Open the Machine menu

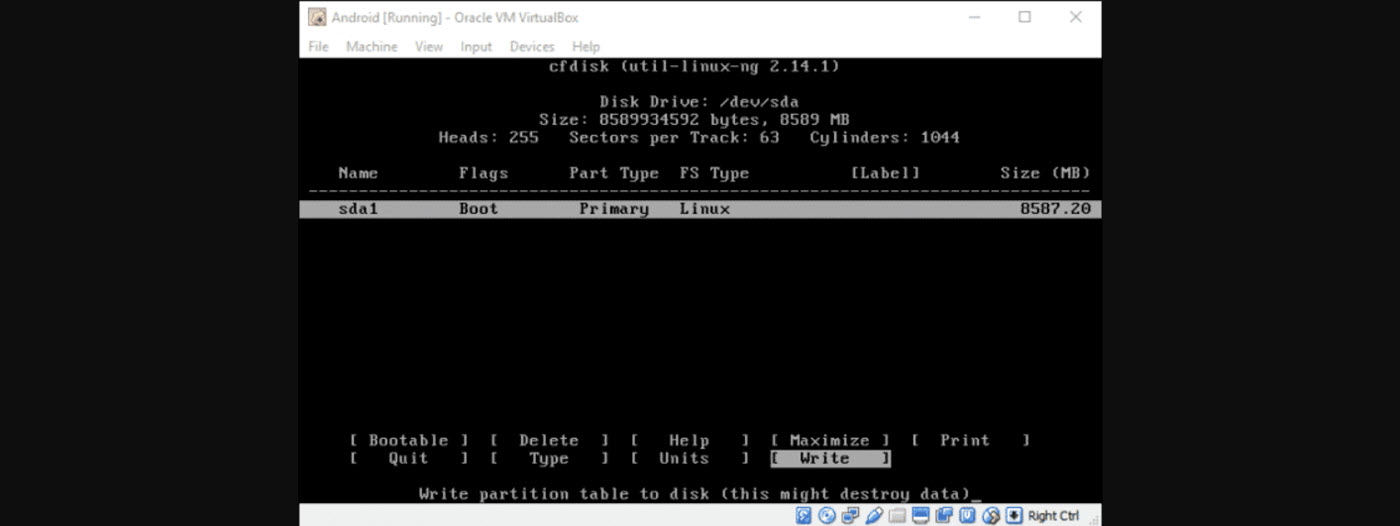(371, 47)
